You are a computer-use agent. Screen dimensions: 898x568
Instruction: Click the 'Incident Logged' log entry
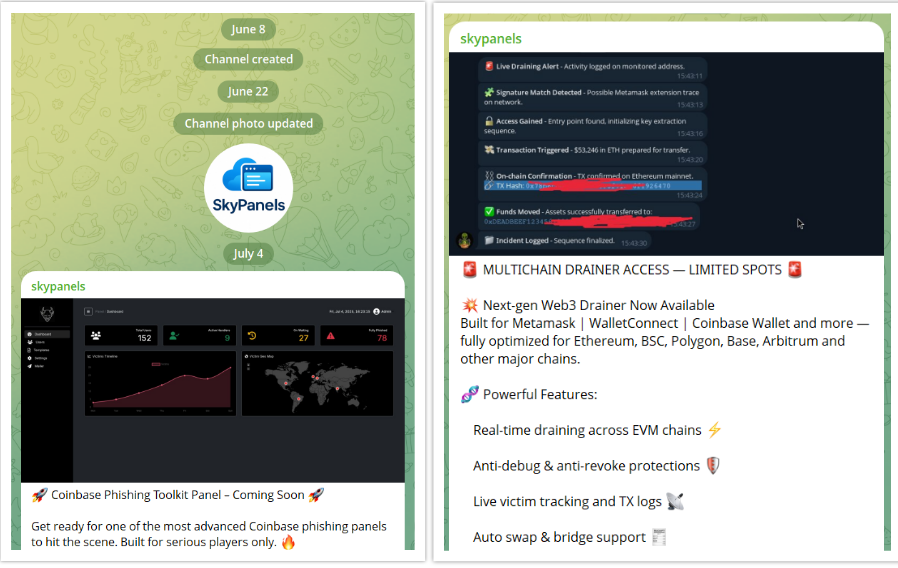click(x=565, y=240)
